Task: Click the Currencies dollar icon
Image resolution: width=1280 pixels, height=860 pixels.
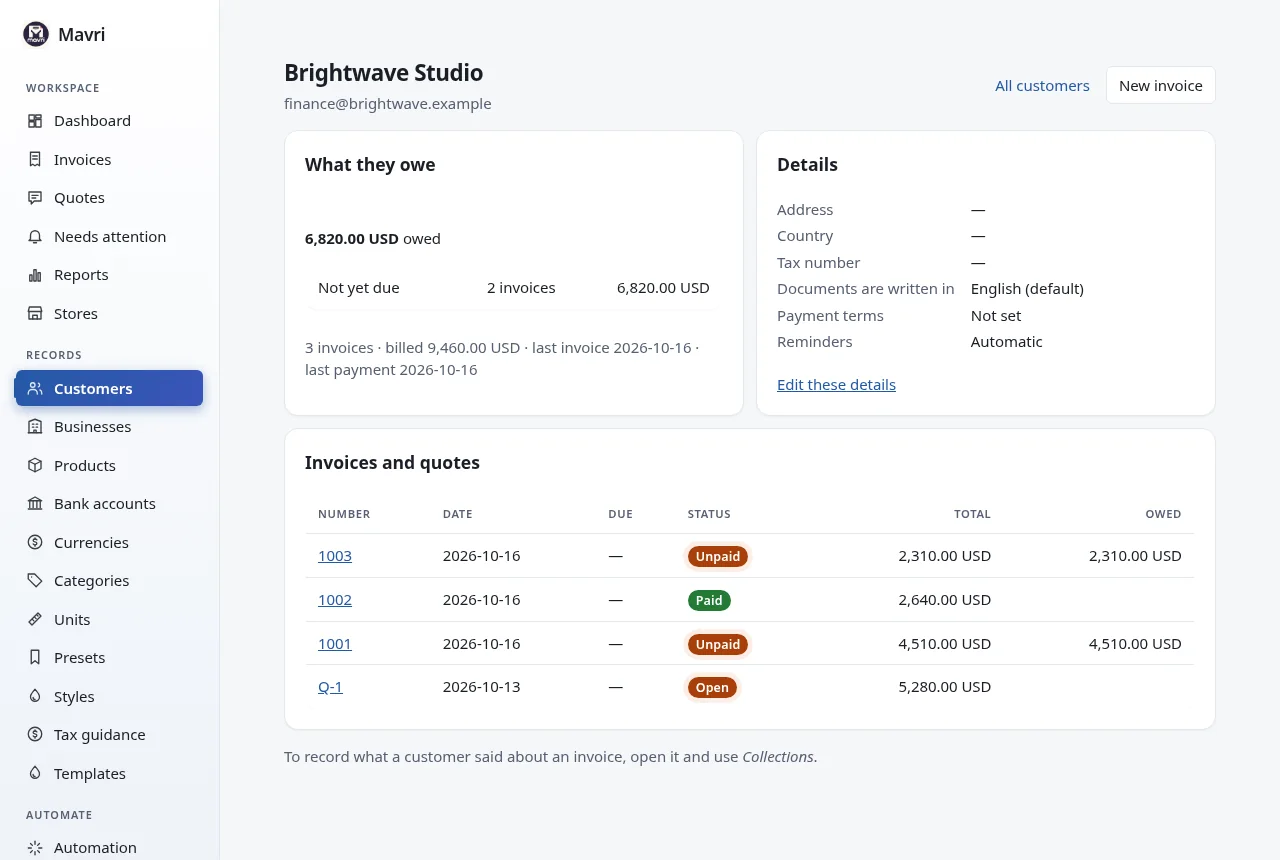Action: (35, 543)
